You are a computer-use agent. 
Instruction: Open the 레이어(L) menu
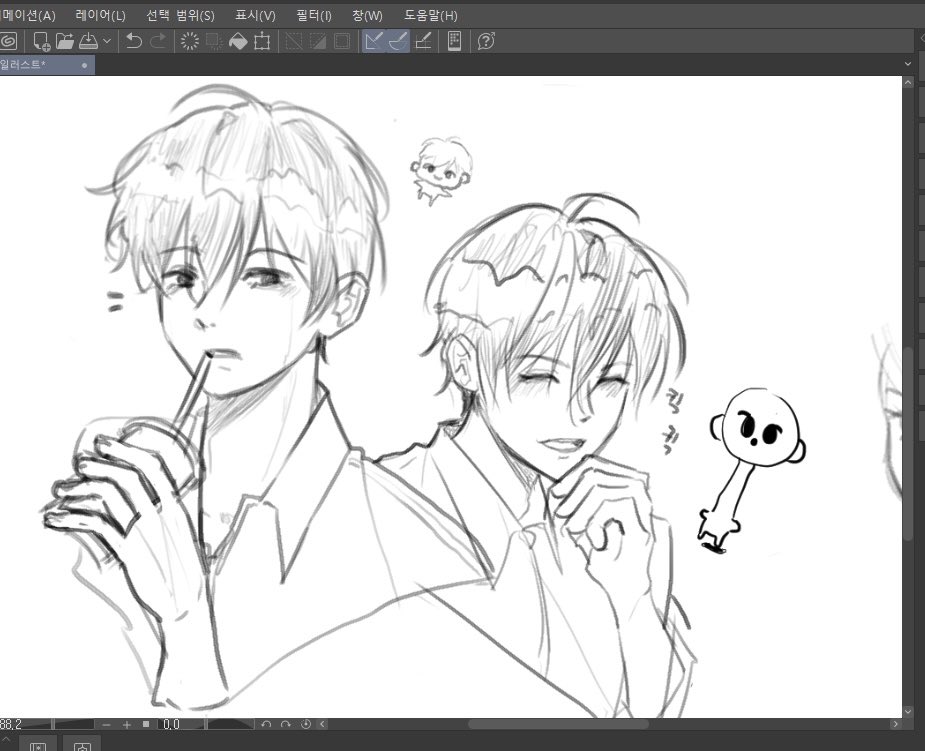click(x=100, y=15)
